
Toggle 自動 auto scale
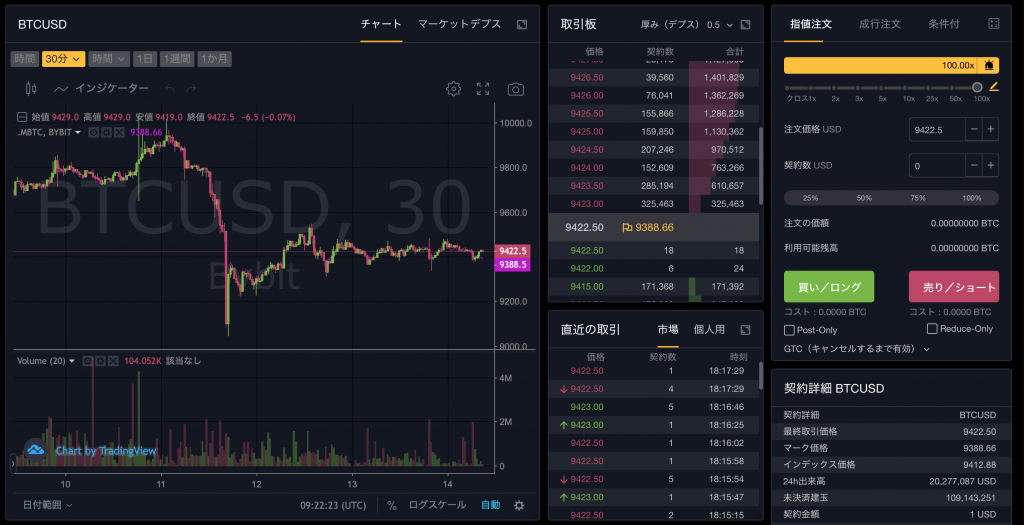click(490, 505)
